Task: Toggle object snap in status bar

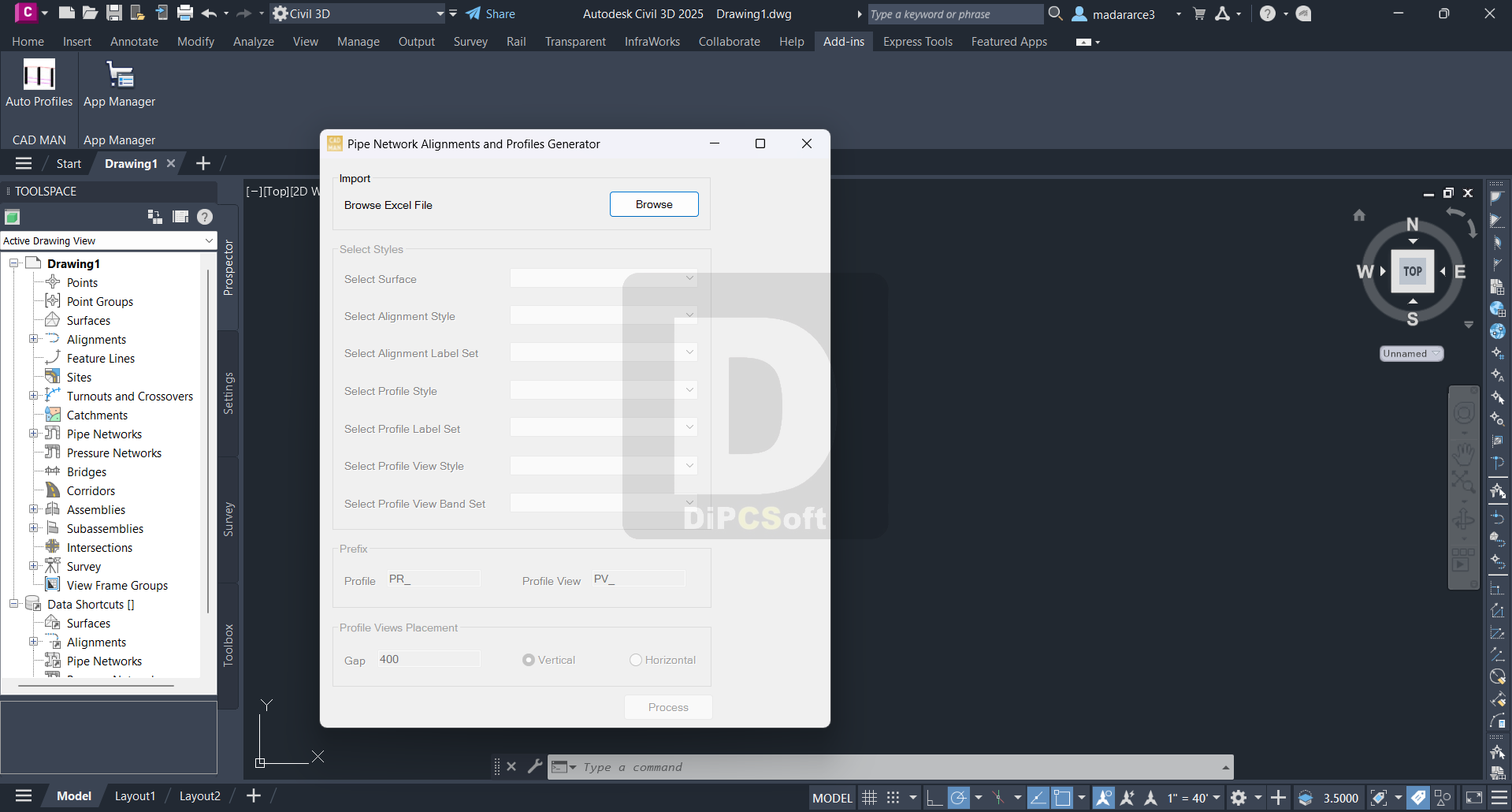Action: click(1062, 798)
